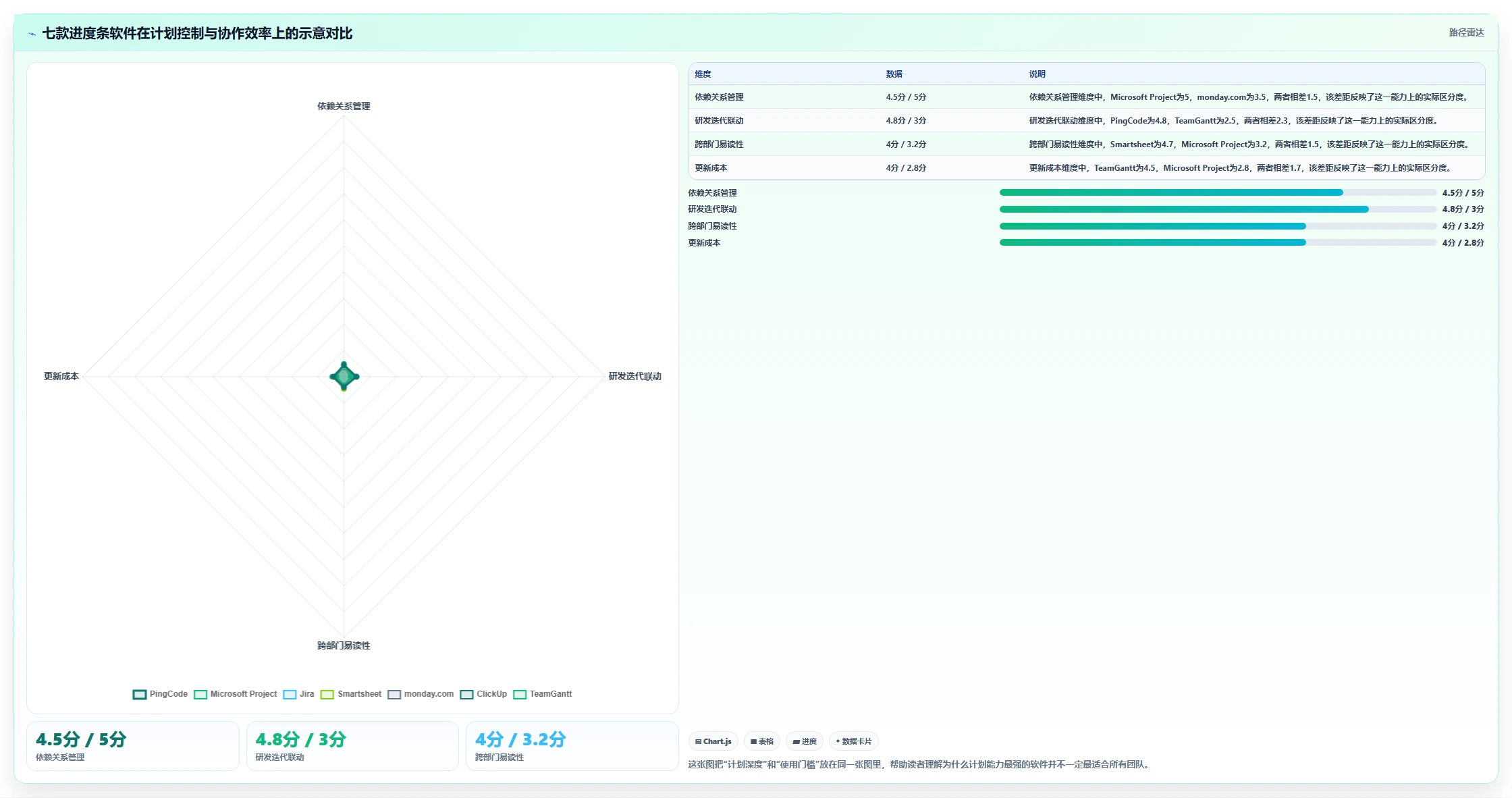Open the 4.5分 / 5分 data card
The width and height of the screenshot is (1512, 798).
pyautogui.click(x=133, y=746)
